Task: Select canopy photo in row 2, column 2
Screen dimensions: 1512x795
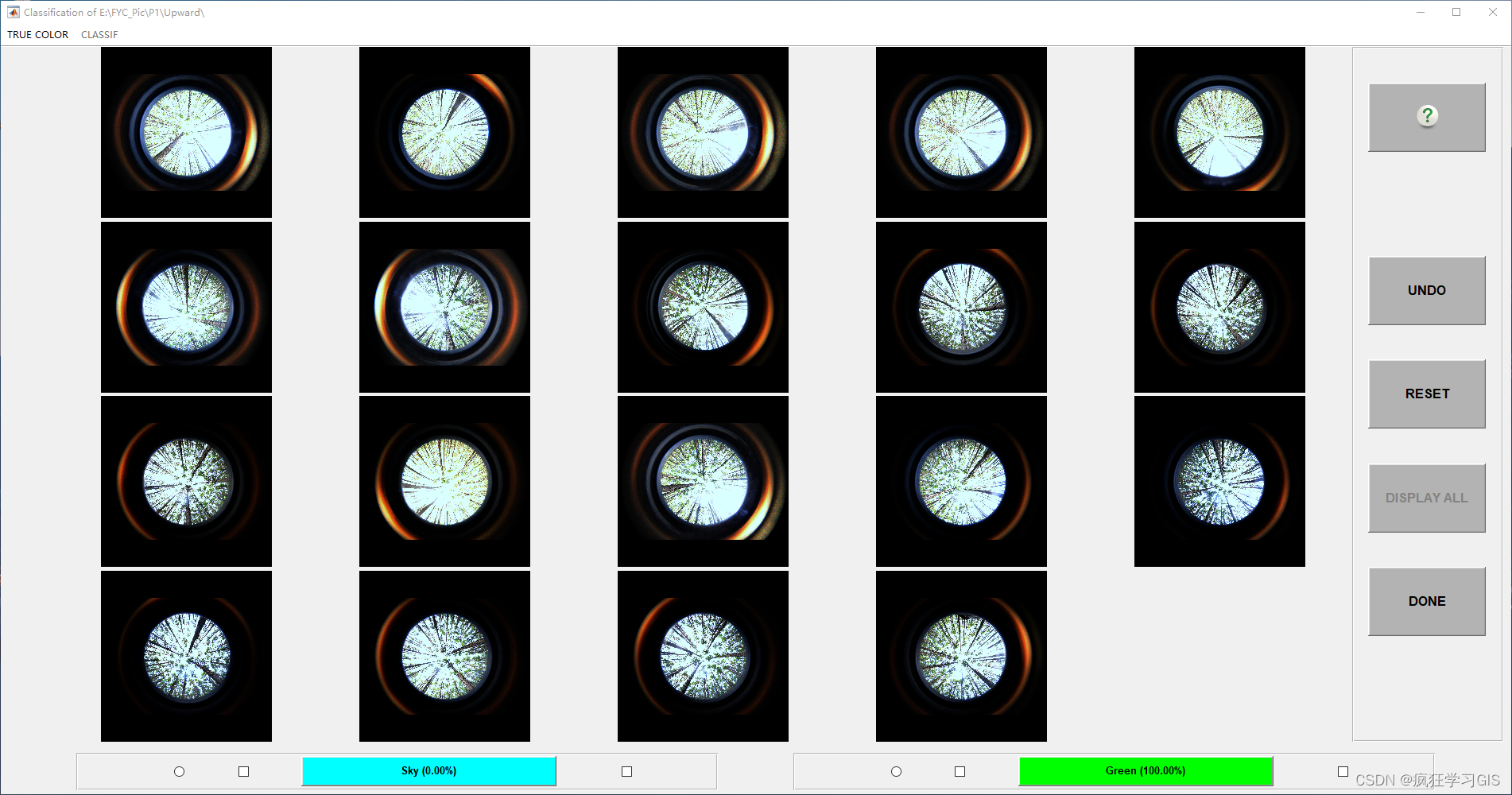Action: [444, 307]
